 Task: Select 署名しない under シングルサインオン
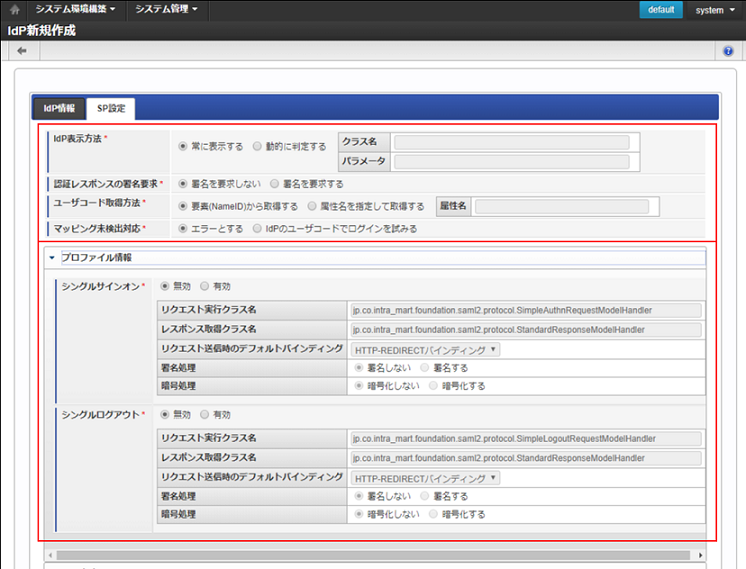[x=359, y=367]
